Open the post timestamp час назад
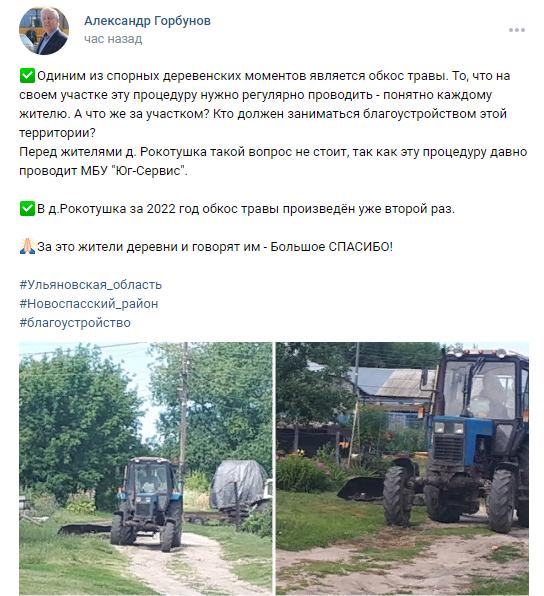Screen dimensions: 544x596 pos(113,39)
